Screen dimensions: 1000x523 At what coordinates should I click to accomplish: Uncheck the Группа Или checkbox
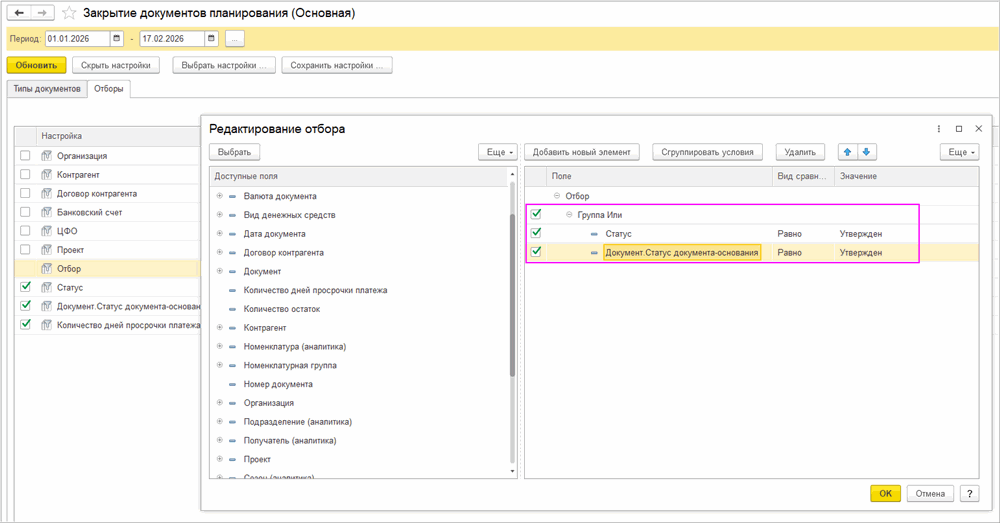[535, 215]
